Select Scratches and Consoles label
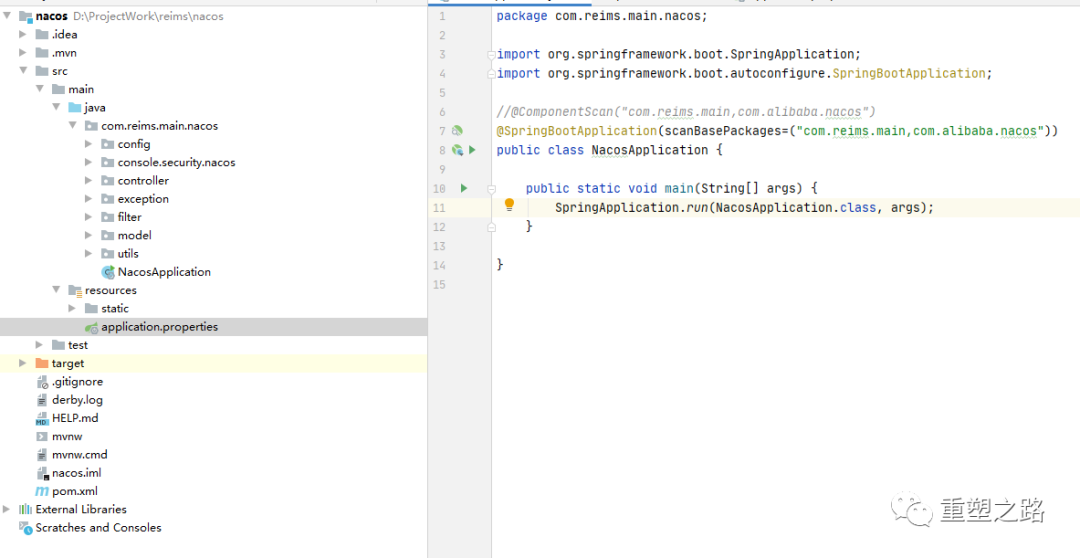Image resolution: width=1080 pixels, height=558 pixels. pyautogui.click(x=98, y=528)
